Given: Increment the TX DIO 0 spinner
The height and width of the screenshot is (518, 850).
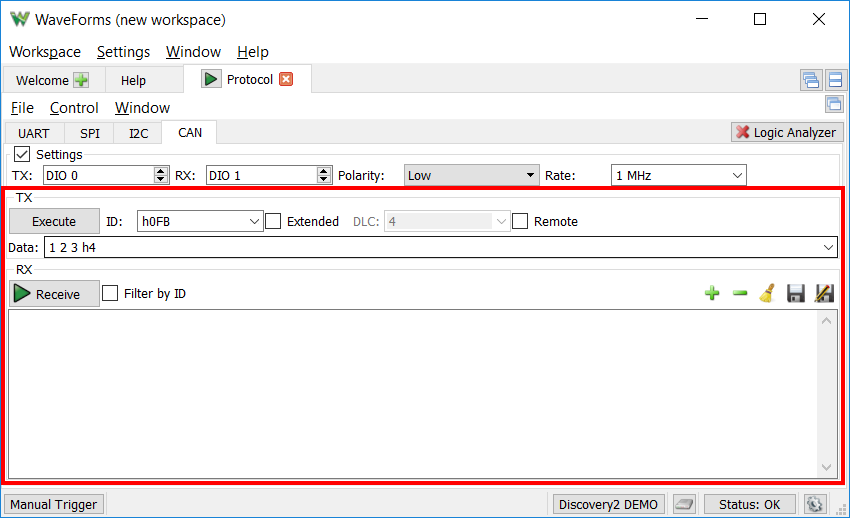Looking at the screenshot, I should tap(160, 171).
